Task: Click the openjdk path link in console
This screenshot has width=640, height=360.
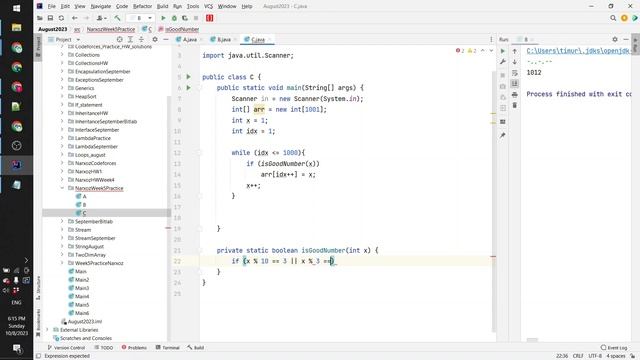Action: 578,51
